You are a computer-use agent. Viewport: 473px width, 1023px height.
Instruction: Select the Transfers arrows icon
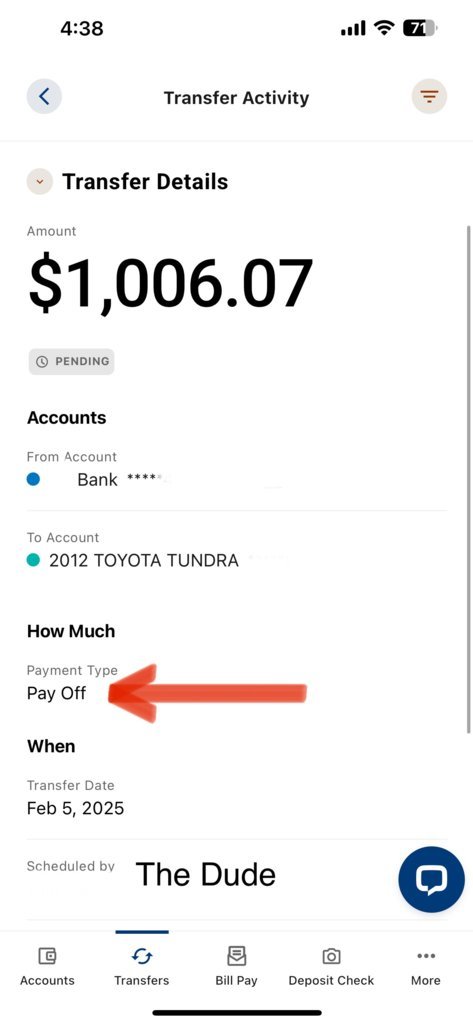point(142,956)
